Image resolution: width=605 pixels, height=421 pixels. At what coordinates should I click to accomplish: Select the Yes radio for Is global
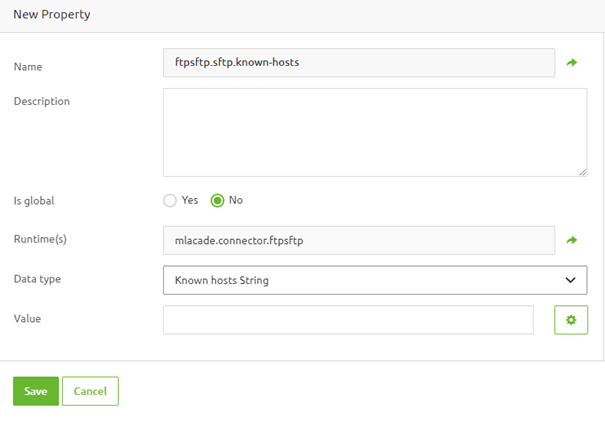[170, 200]
